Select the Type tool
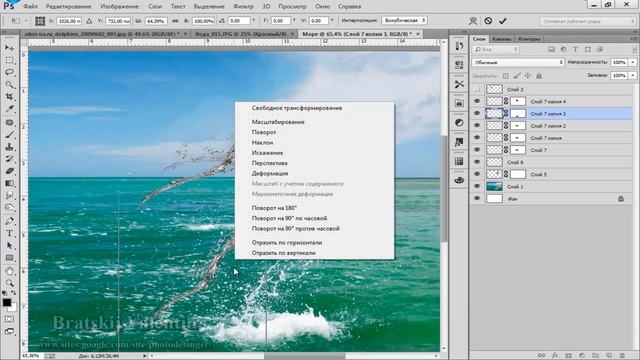640x360 pixels. (x=9, y=233)
